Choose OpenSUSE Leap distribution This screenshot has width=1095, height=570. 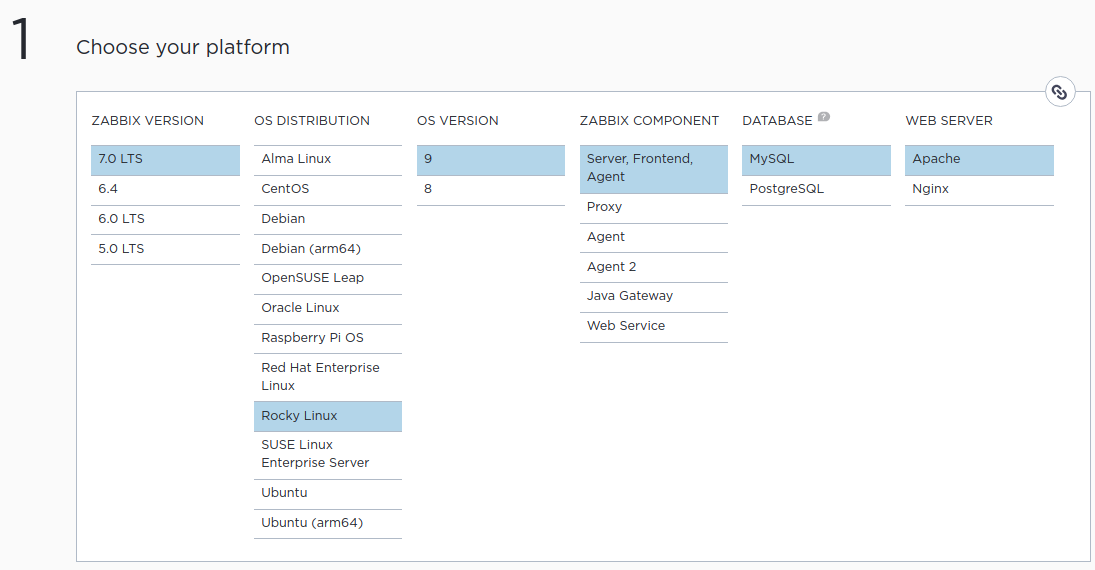(327, 278)
